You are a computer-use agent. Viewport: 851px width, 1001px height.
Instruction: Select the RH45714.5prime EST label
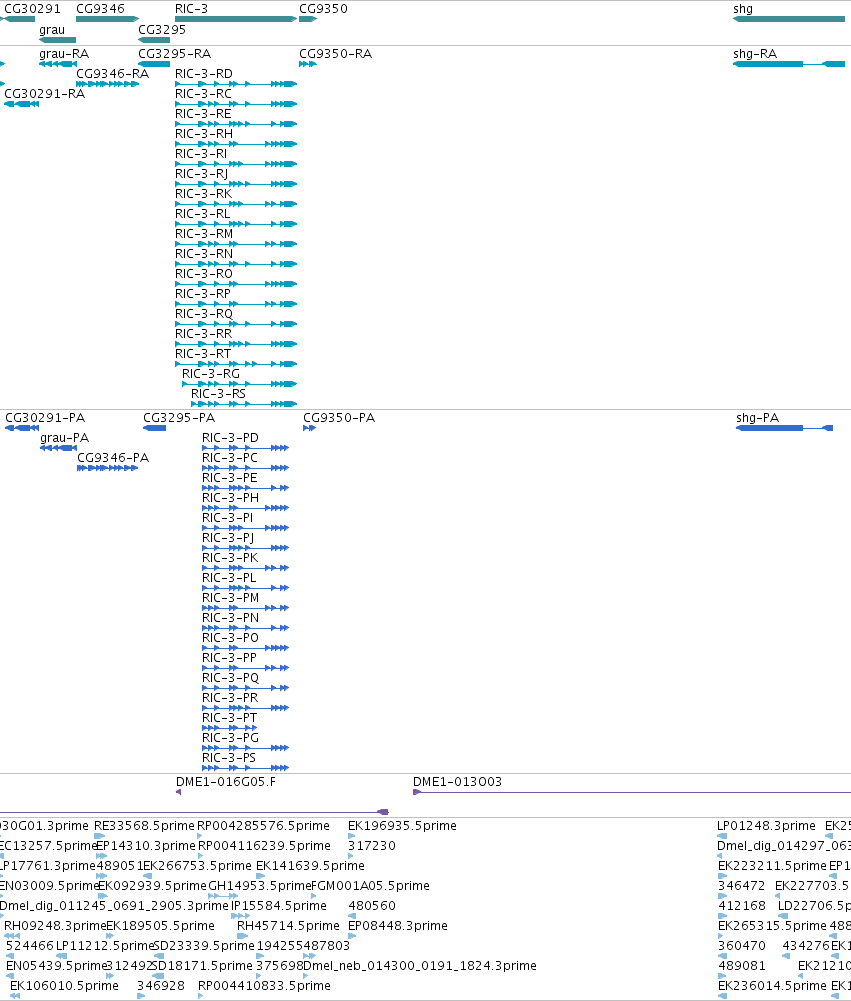click(289, 926)
